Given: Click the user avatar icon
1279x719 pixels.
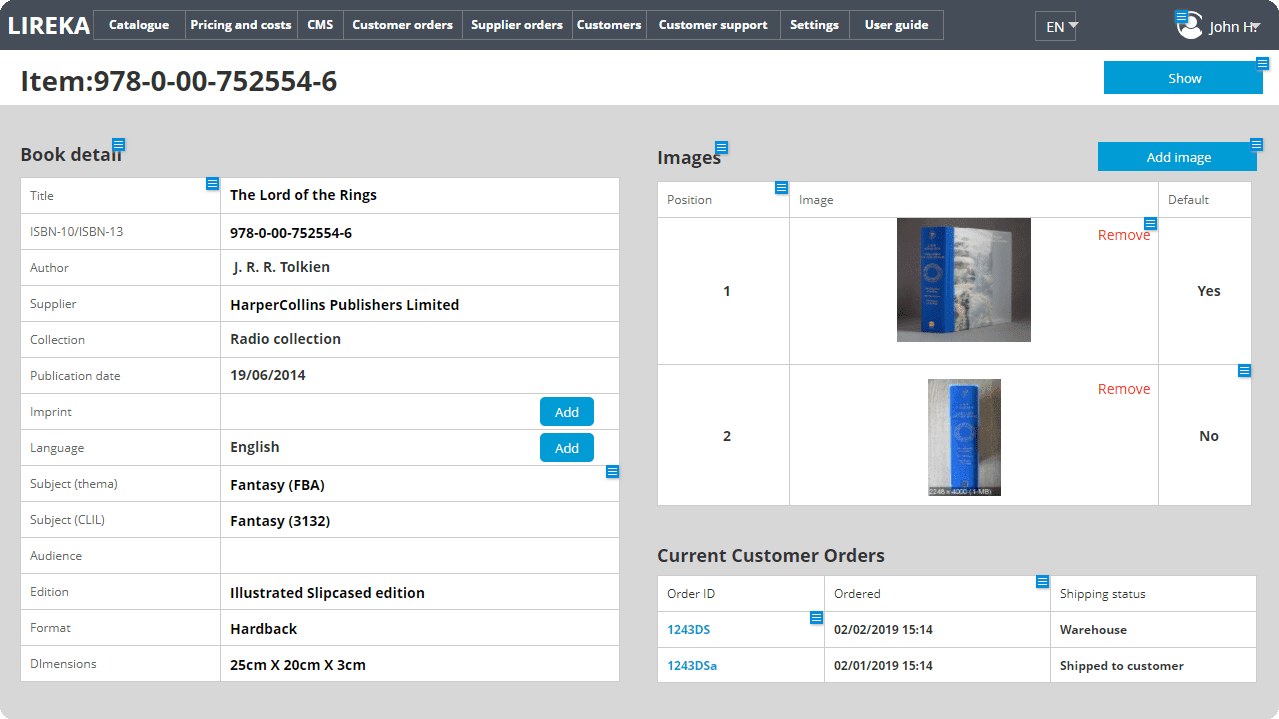Looking at the screenshot, I should coord(1189,26).
